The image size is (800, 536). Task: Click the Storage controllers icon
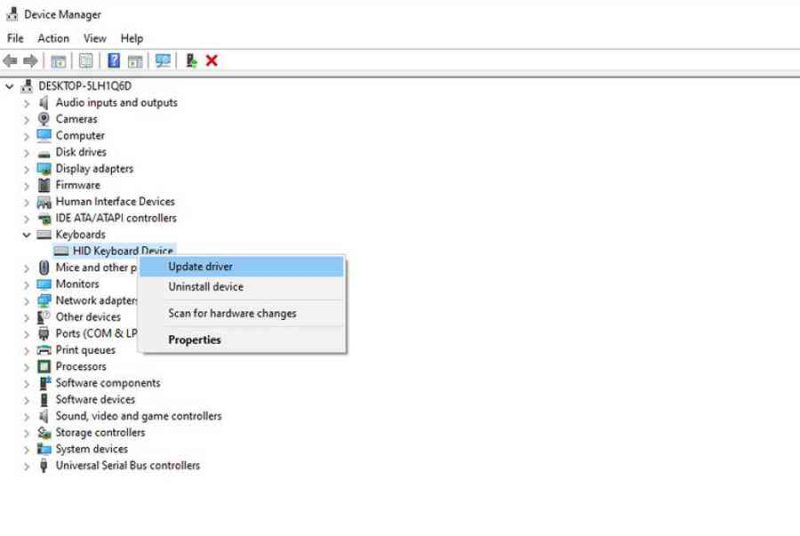[x=44, y=432]
